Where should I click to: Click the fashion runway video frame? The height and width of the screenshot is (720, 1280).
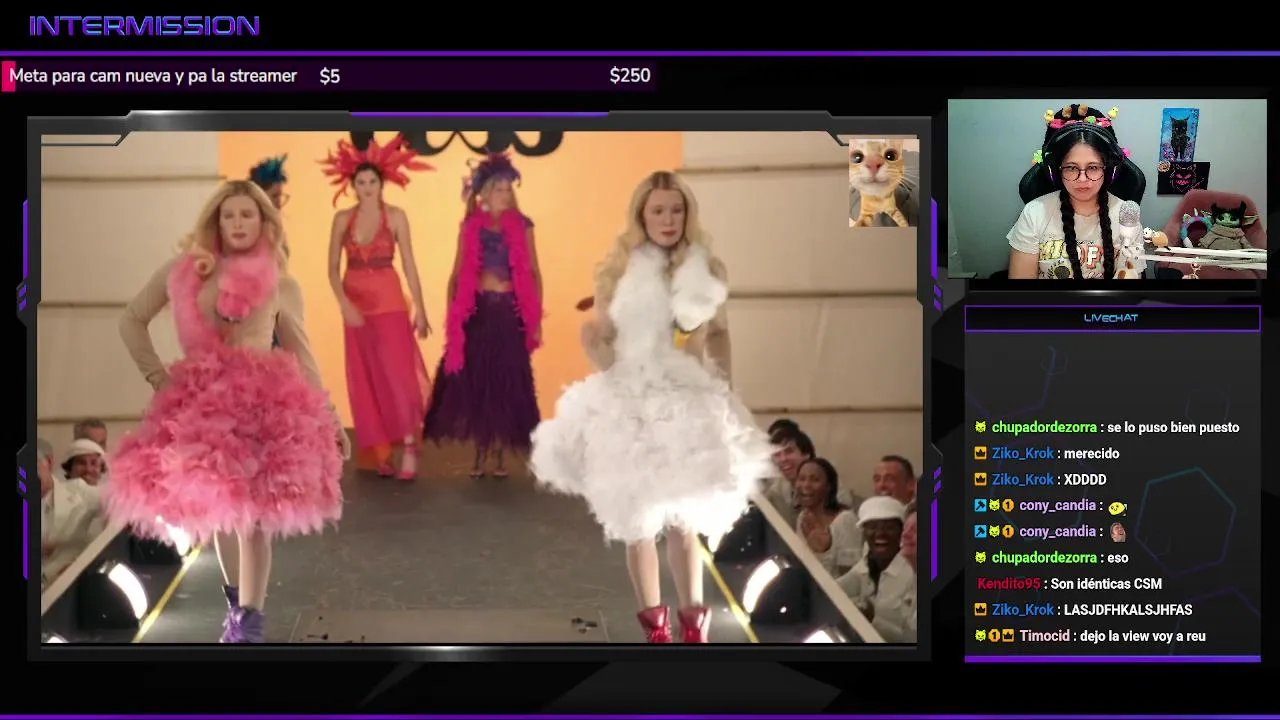coord(479,387)
